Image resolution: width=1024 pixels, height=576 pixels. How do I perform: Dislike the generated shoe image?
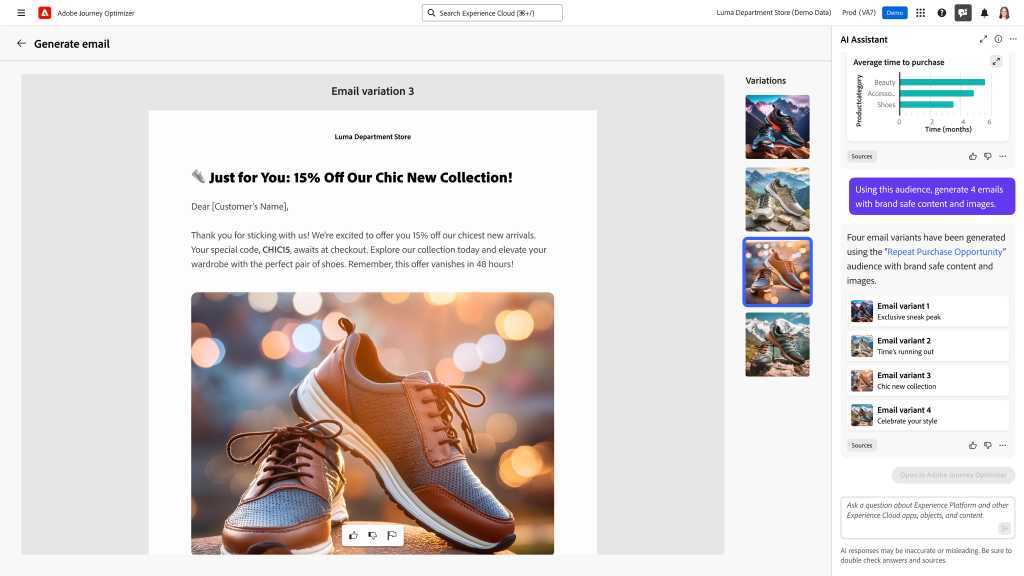372,536
